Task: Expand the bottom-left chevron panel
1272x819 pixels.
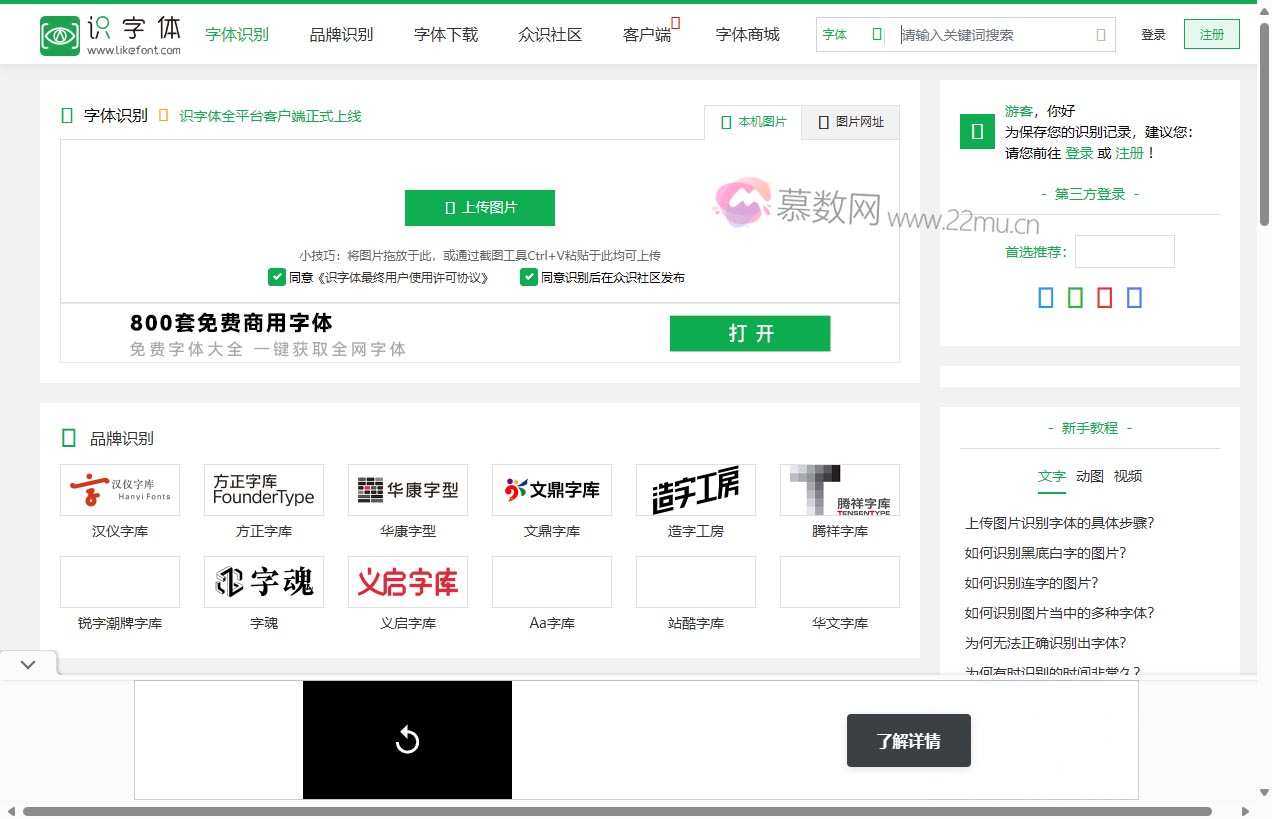Action: coord(28,663)
